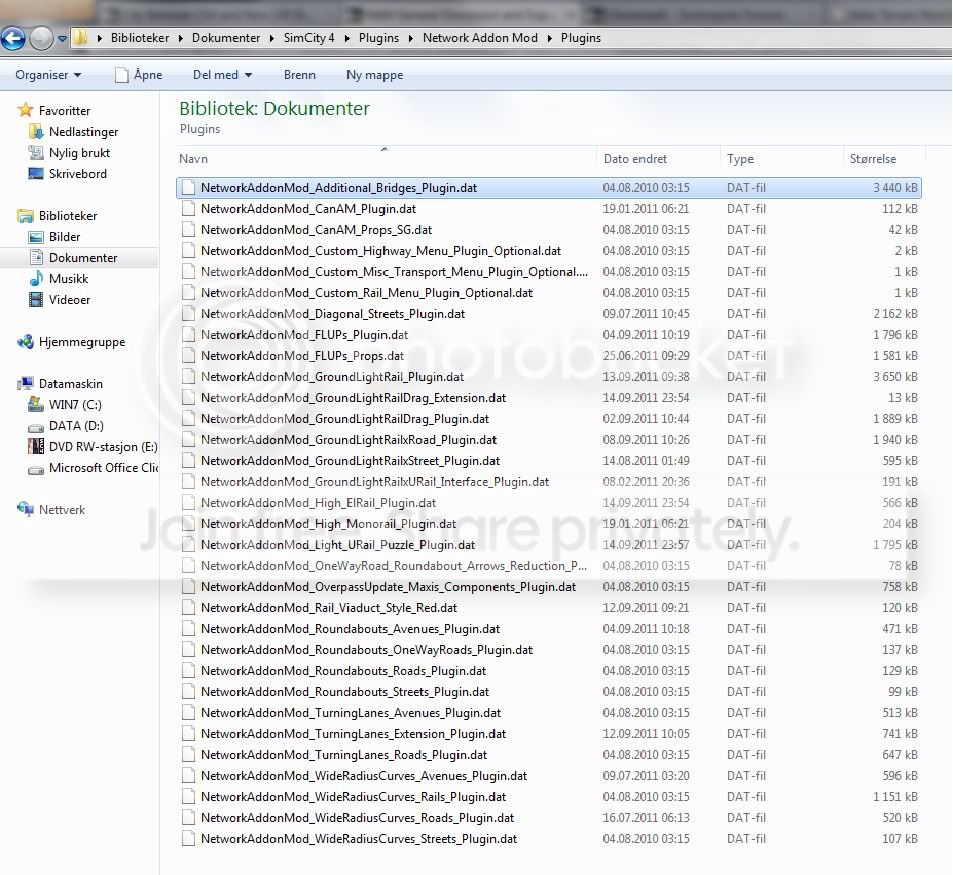Click the Musikk music note icon
This screenshot has height=875, width=953.
(x=36, y=278)
